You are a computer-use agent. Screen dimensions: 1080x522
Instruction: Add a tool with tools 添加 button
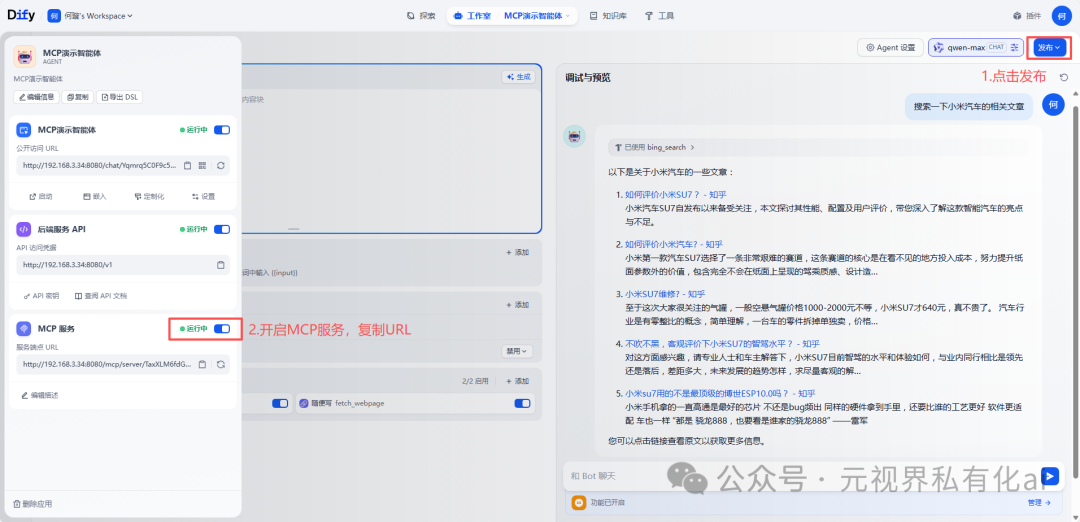click(517, 381)
